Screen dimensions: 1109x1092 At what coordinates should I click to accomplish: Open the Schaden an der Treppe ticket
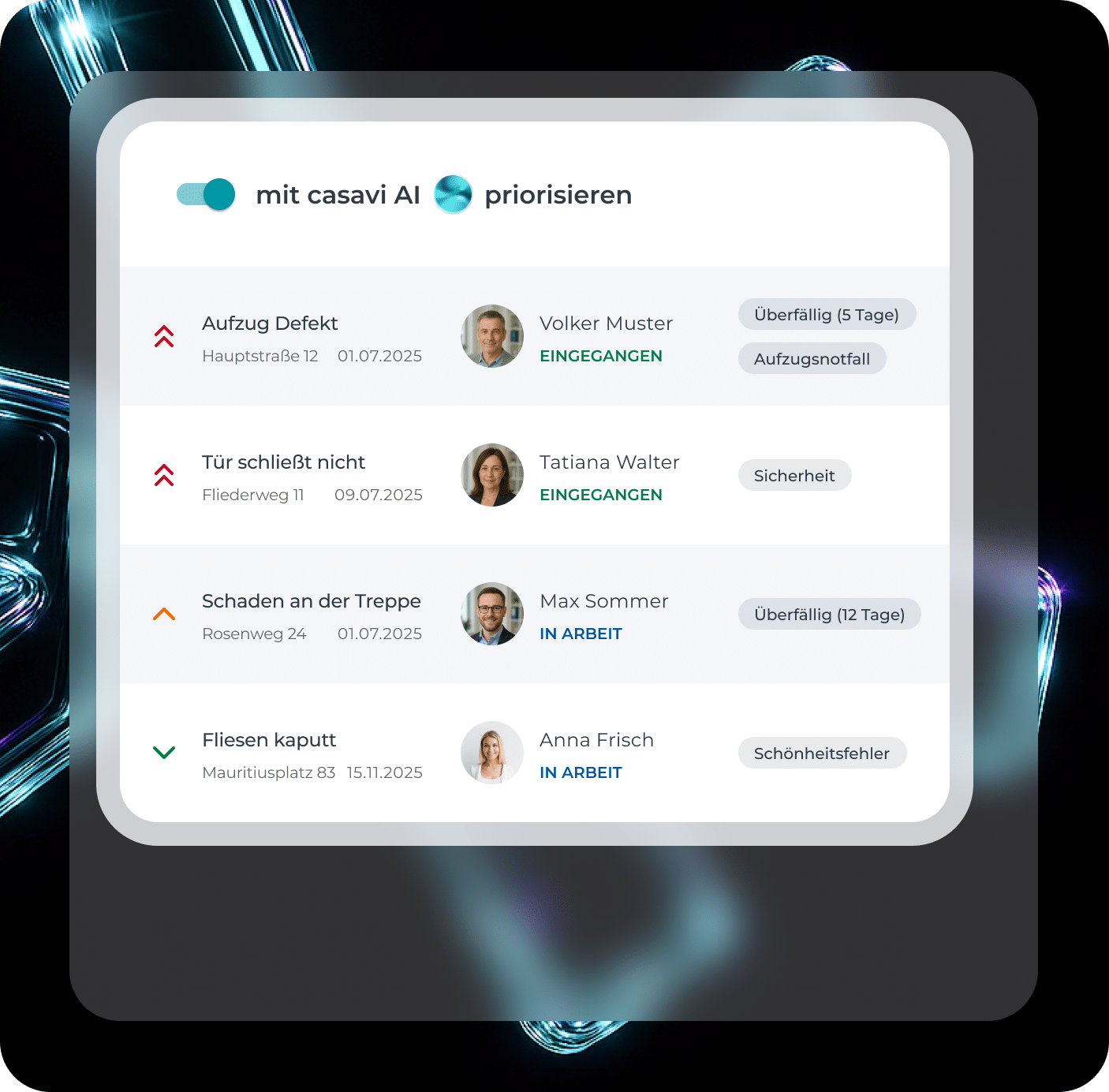[x=312, y=601]
